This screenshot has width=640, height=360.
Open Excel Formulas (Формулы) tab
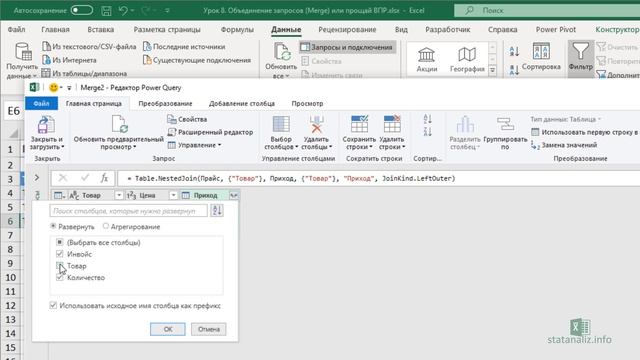coord(237,29)
